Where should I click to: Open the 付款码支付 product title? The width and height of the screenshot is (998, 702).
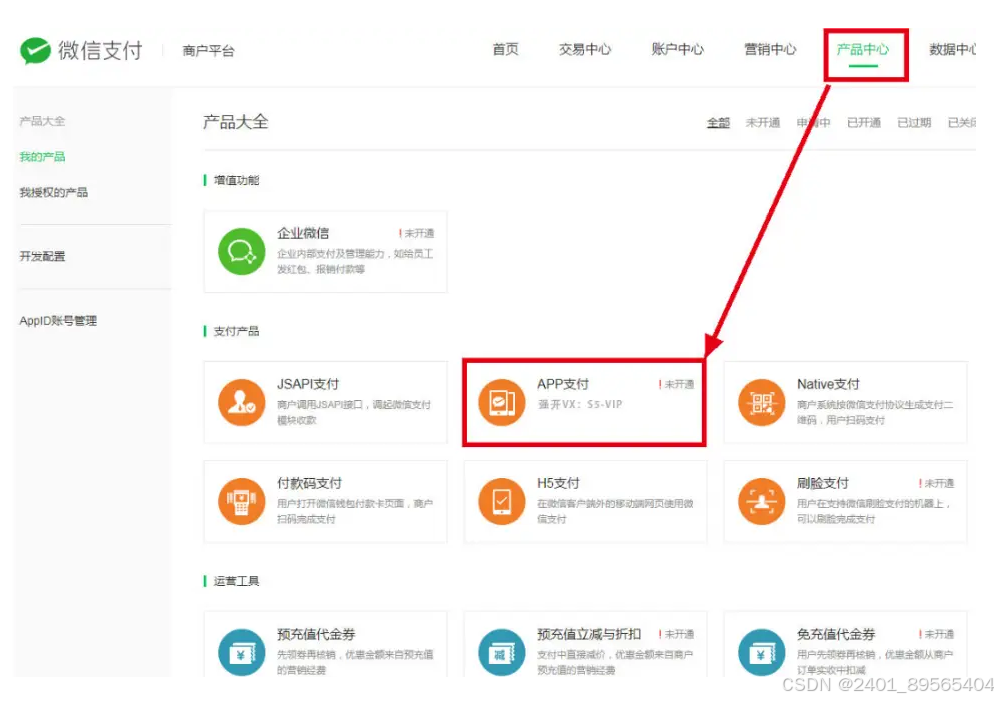coord(309,484)
